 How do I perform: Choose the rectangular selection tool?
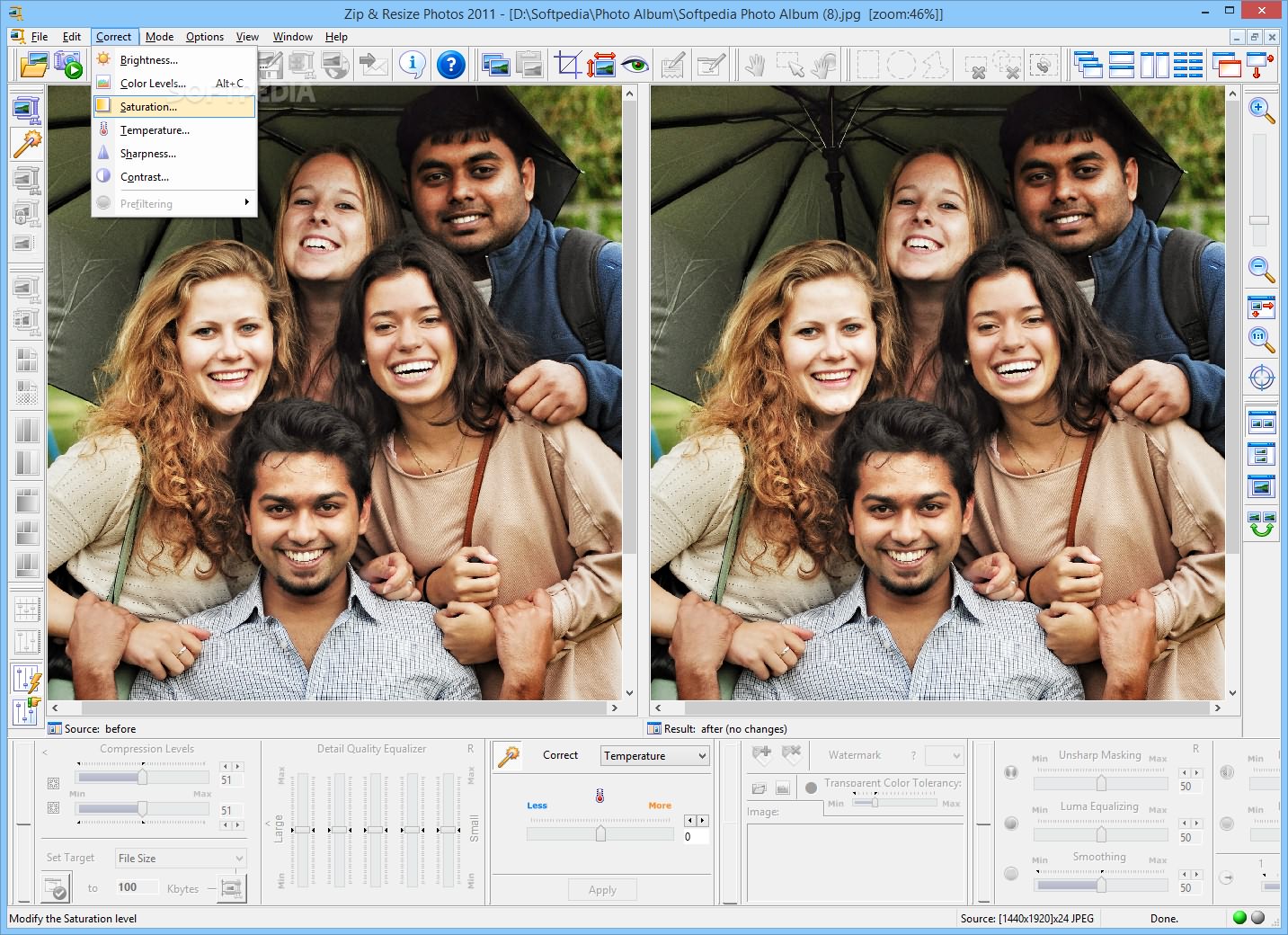point(866,65)
